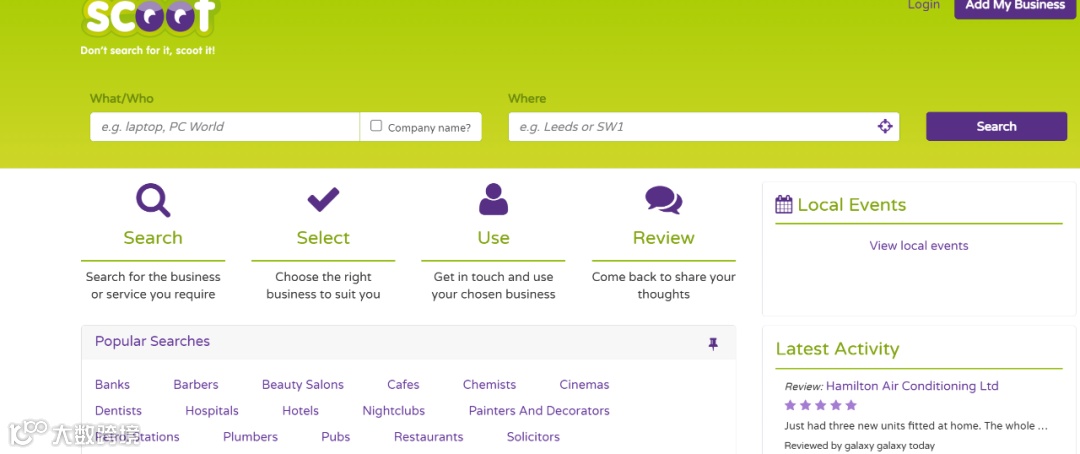Click the person Use icon
Screen dimensions: 1080x454
point(493,199)
